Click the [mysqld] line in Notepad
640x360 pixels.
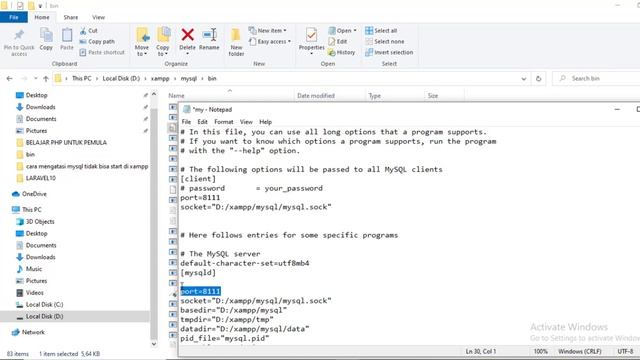198,273
